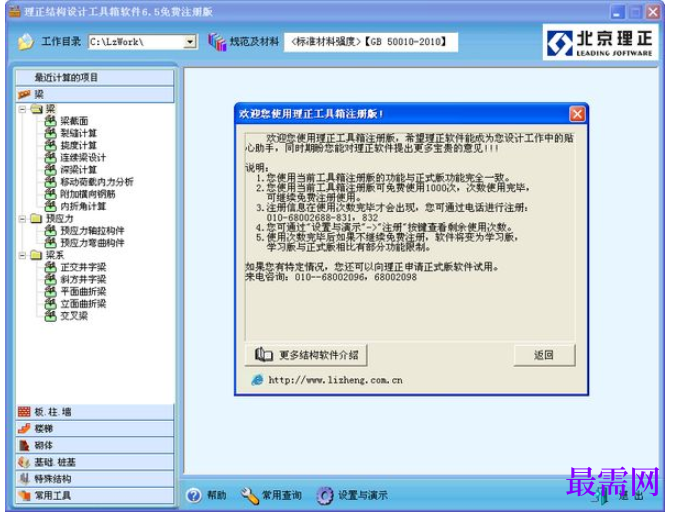
Task: Click the 预应力 folder icon
Action: pos(37,218)
